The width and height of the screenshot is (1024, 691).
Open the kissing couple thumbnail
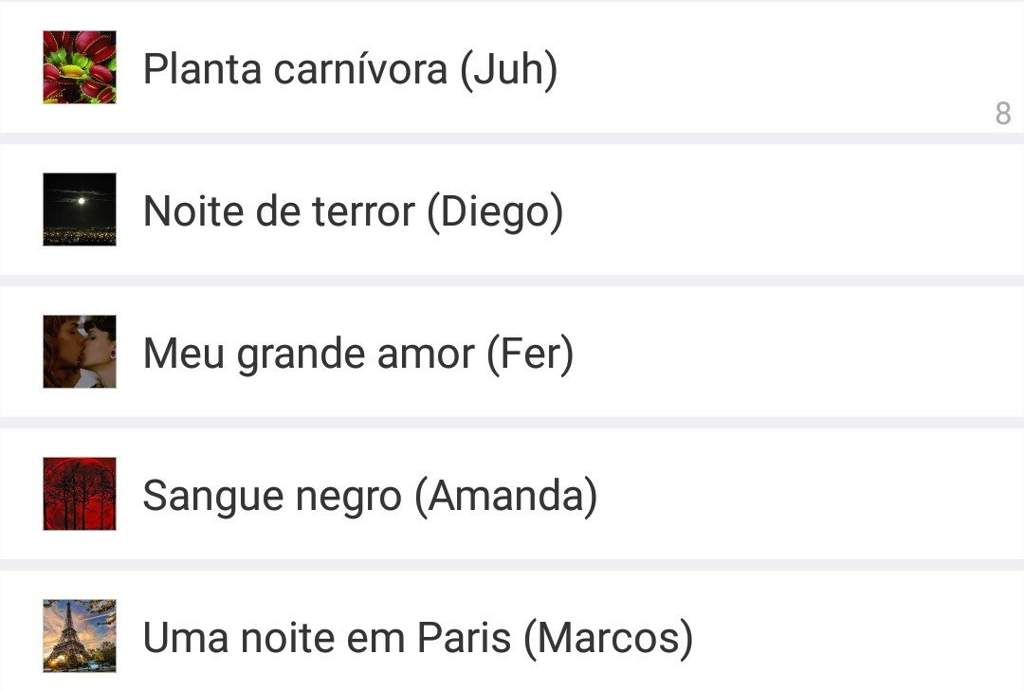tap(80, 351)
